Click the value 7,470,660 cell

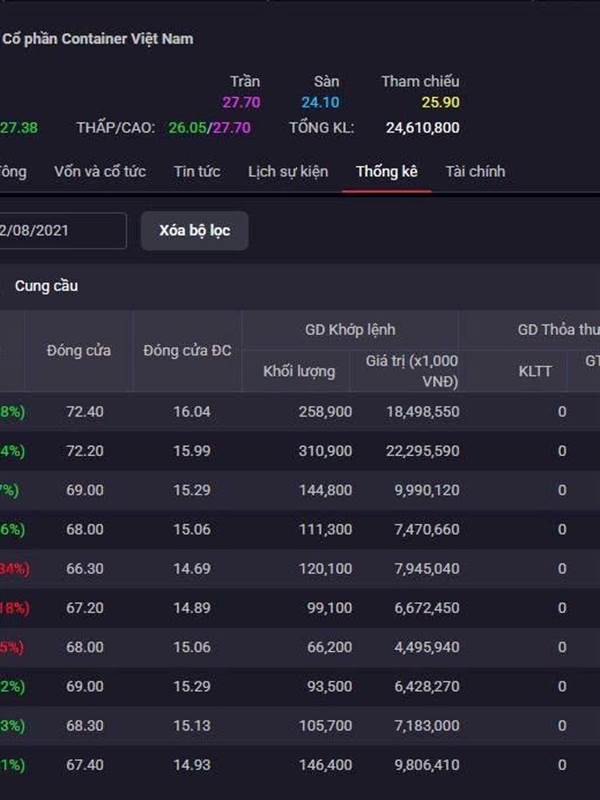427,529
